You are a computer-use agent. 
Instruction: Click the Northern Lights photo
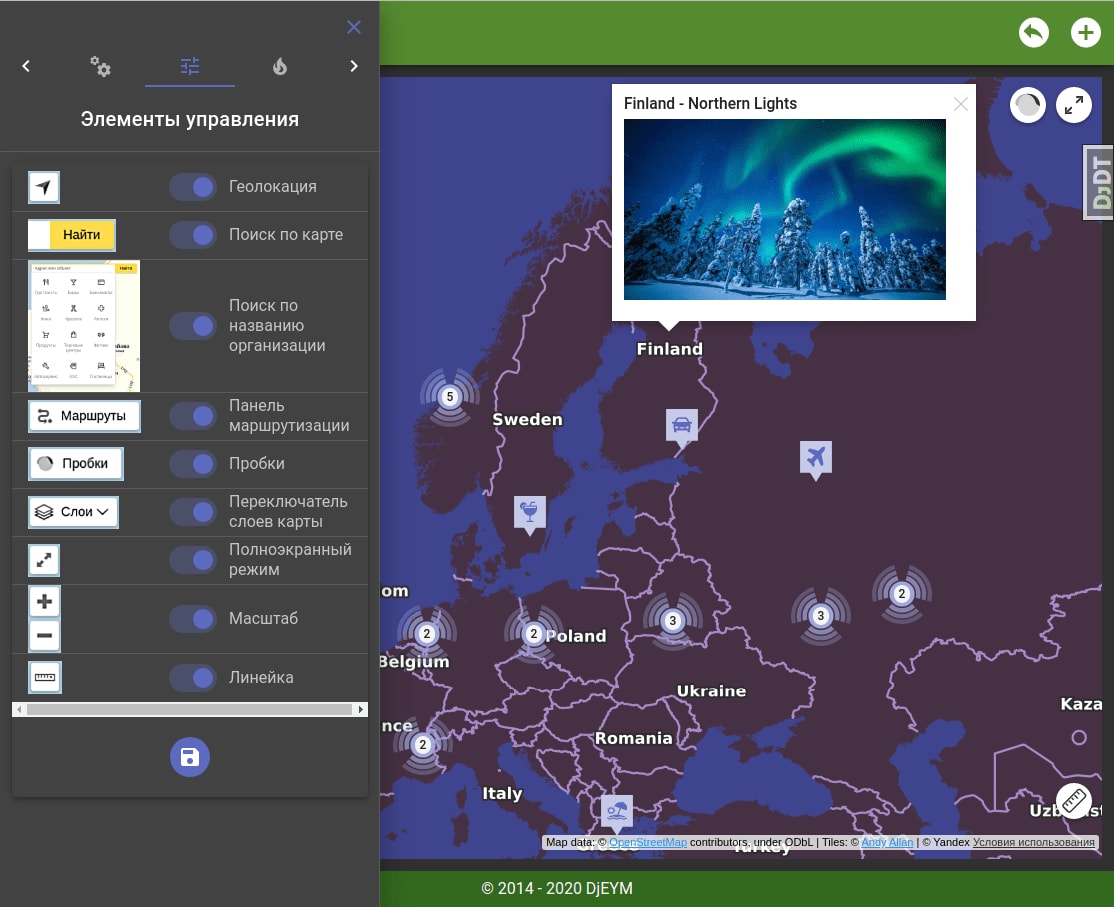[784, 210]
